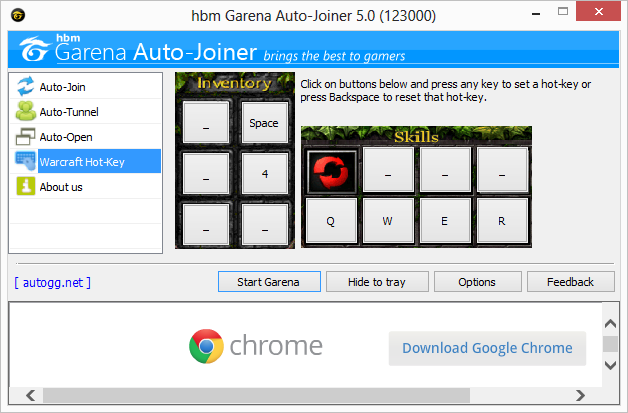Change the R skill hot-key
Image resolution: width=628 pixels, height=413 pixels.
tap(502, 220)
